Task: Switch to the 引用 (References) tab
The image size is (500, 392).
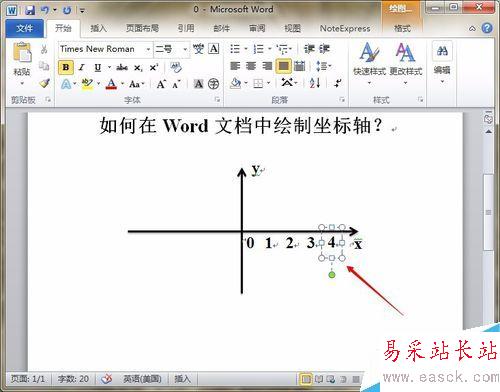Action: (x=186, y=29)
